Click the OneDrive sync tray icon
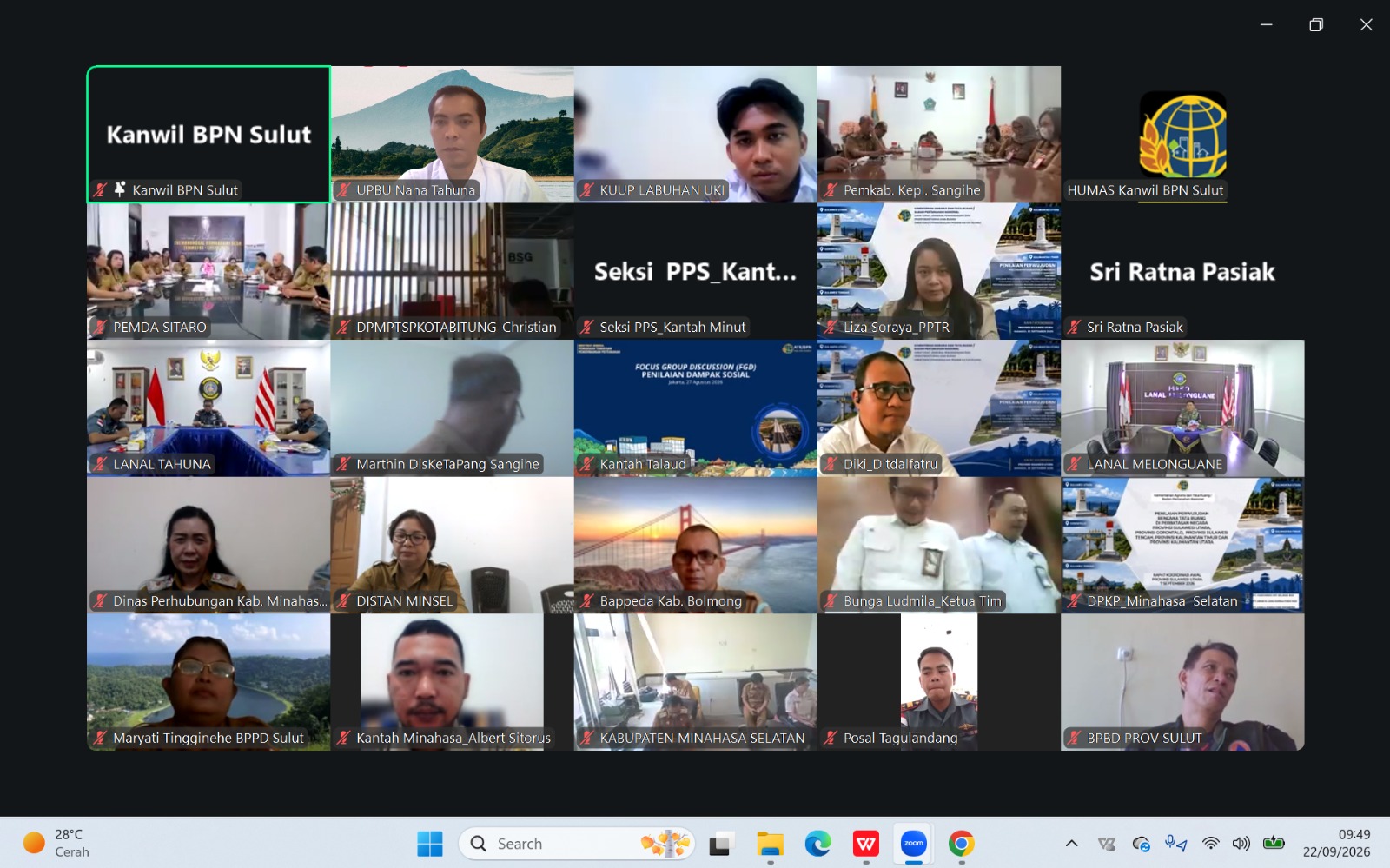The width and height of the screenshot is (1390, 868). click(x=1142, y=844)
